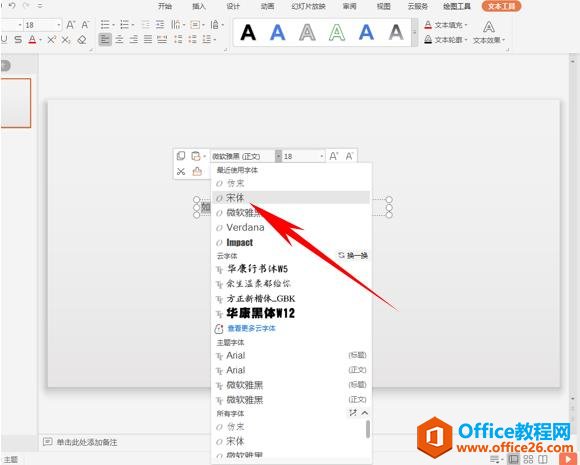Select Verdana in recently used fonts
Image resolution: width=580 pixels, height=465 pixels.
click(291, 227)
